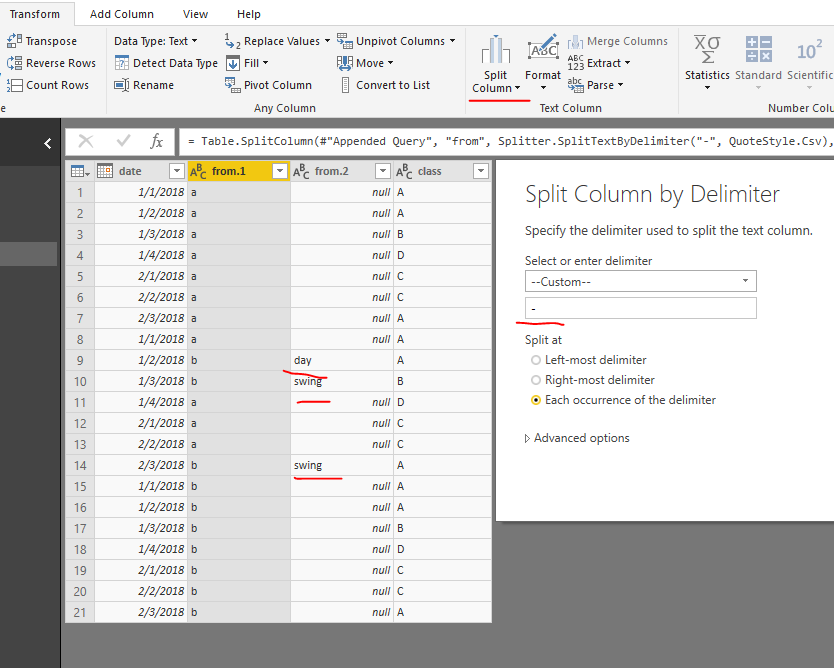Click the Unpivot Columns icon
834x668 pixels.
pos(345,41)
